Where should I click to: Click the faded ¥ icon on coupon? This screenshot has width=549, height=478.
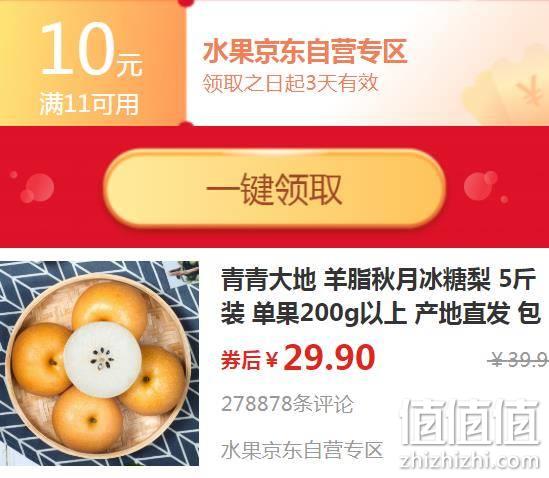[x=528, y=90]
